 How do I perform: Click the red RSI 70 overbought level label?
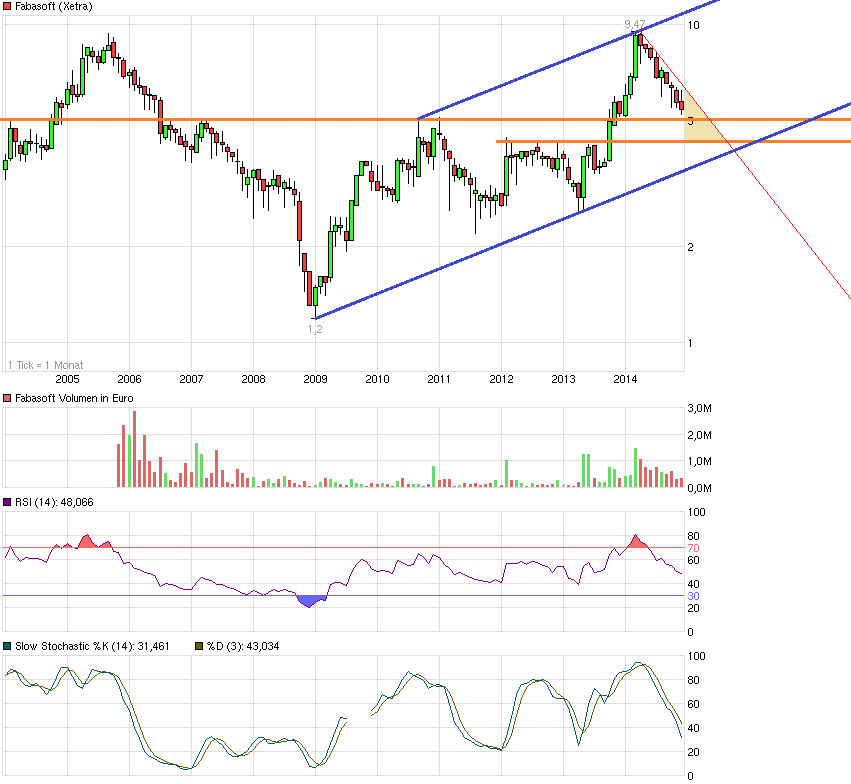click(x=691, y=548)
